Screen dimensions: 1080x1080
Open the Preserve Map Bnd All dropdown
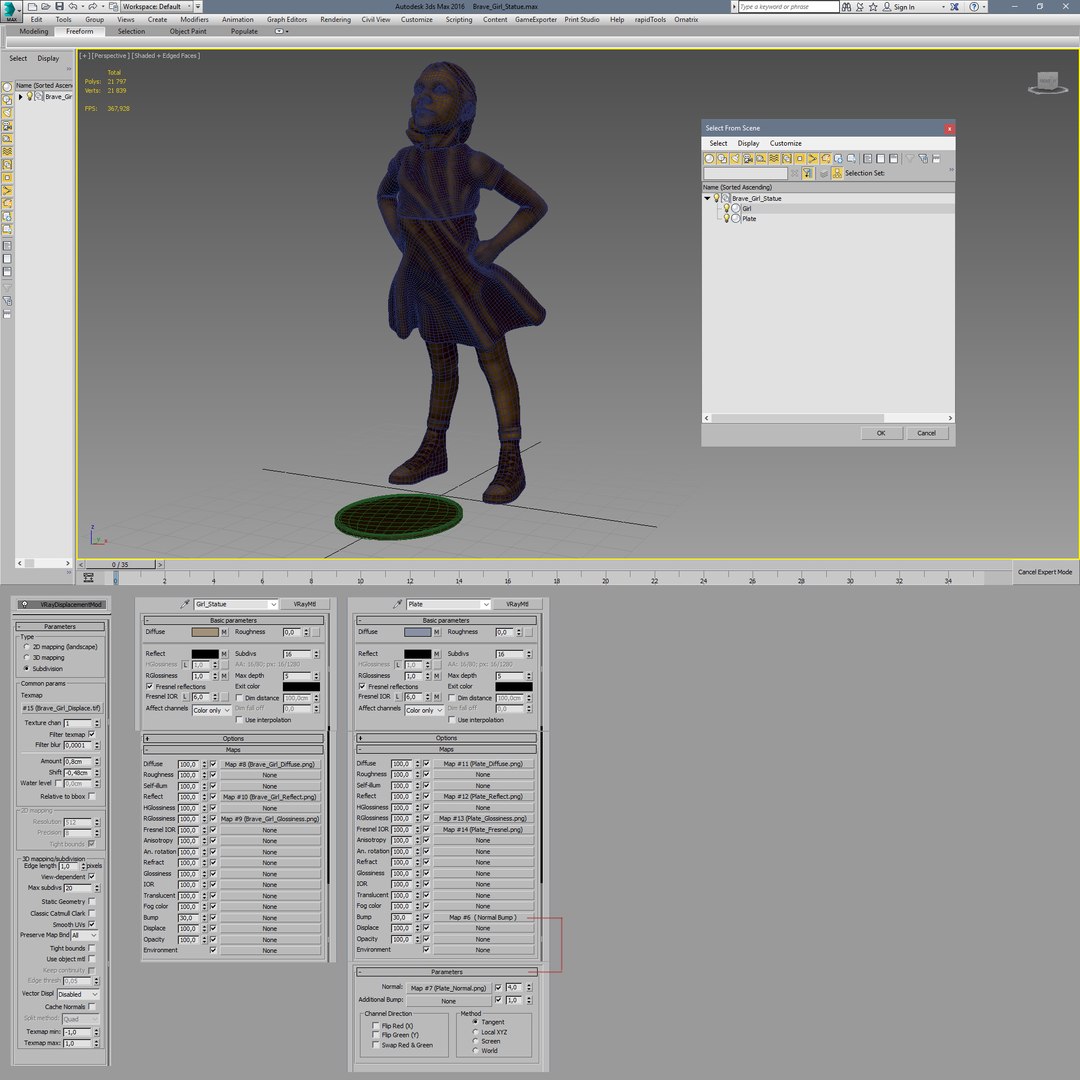click(84, 935)
